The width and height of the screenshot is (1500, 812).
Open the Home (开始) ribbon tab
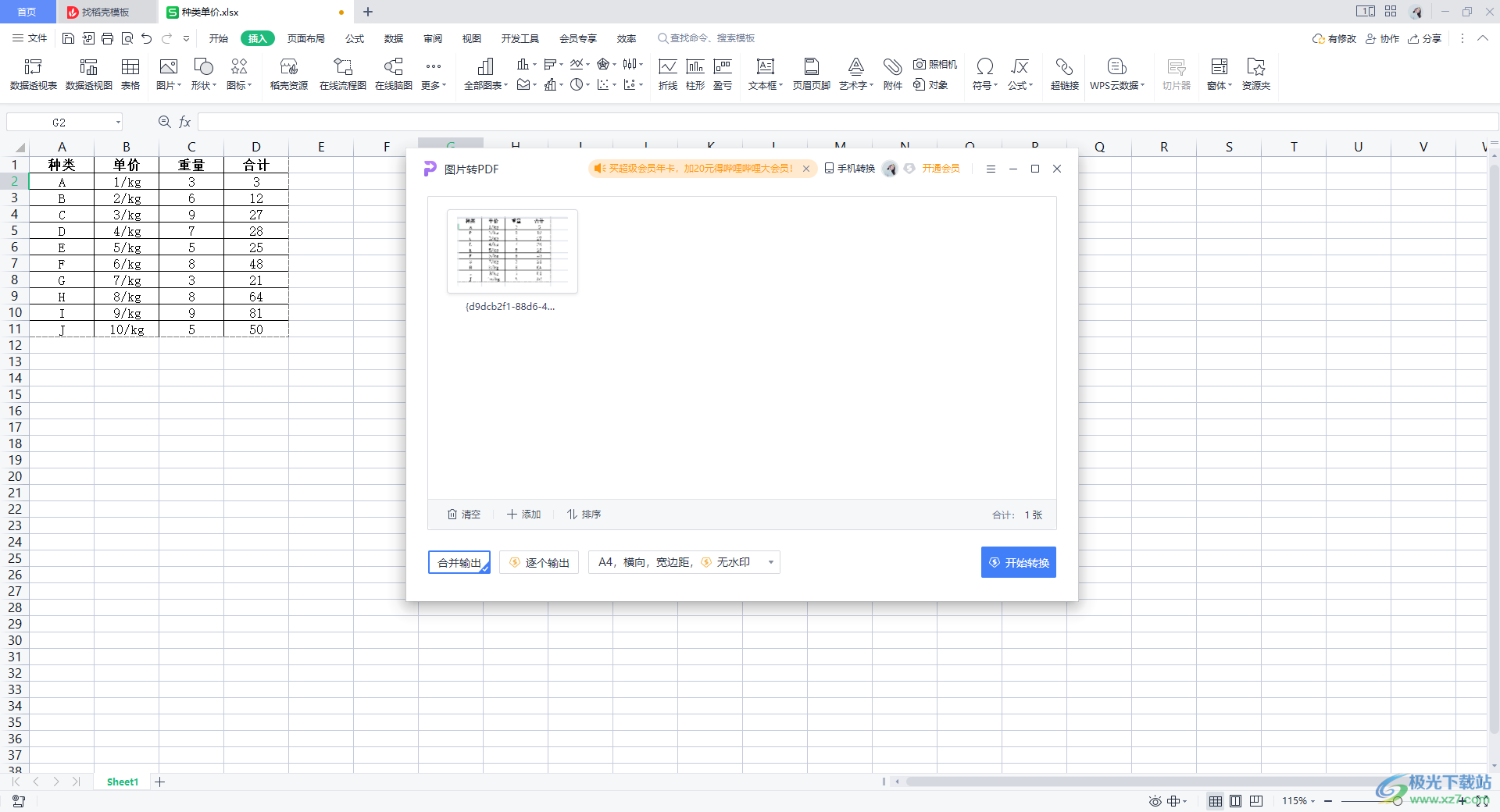(x=219, y=38)
